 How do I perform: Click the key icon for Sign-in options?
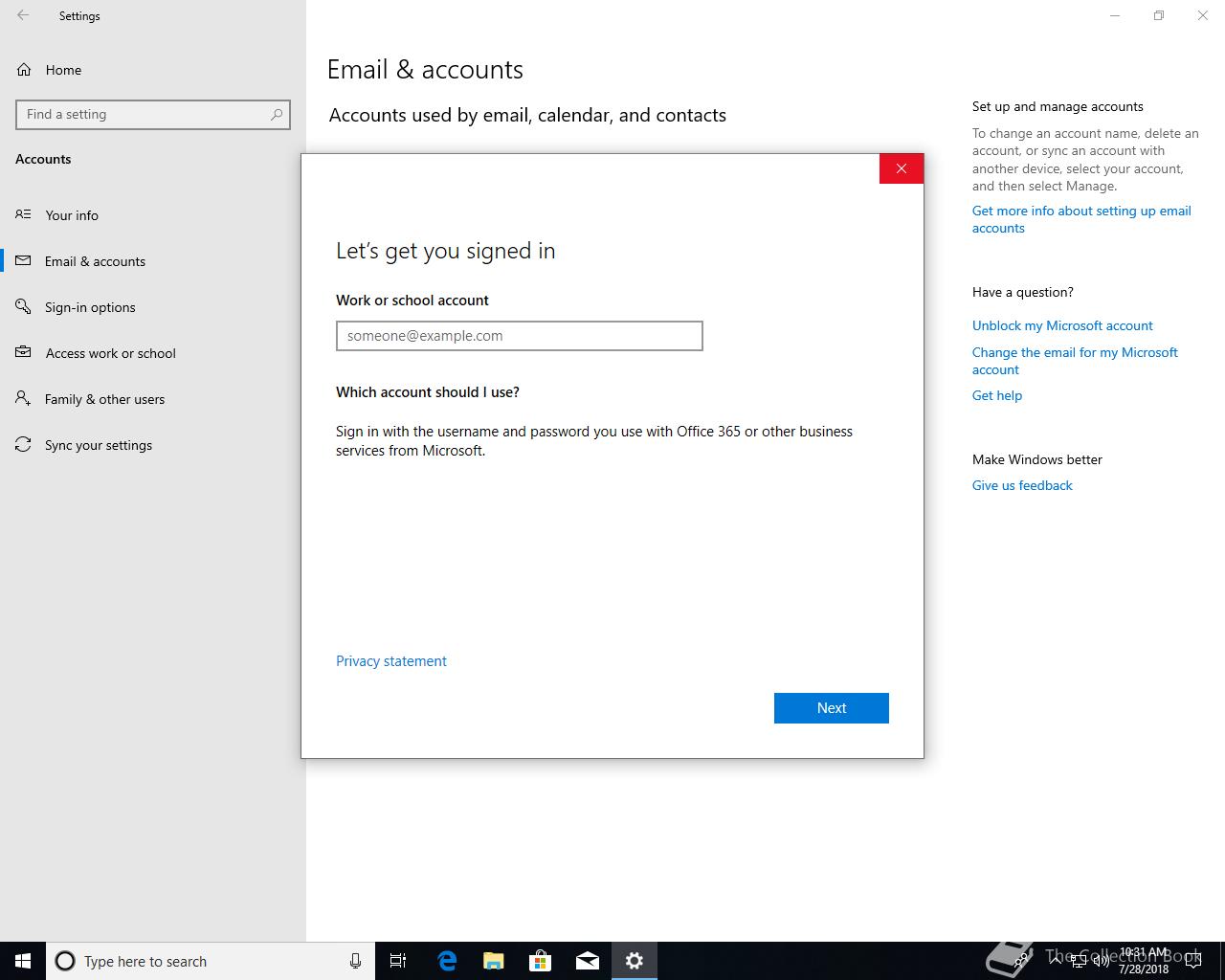(23, 306)
